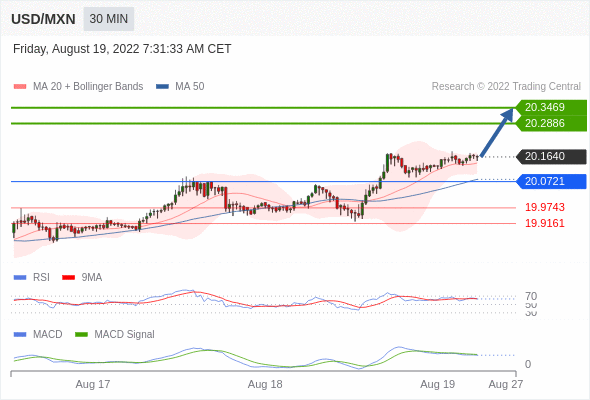590x400 pixels.
Task: Click the red 19.9161 support label
Action: [545, 224]
